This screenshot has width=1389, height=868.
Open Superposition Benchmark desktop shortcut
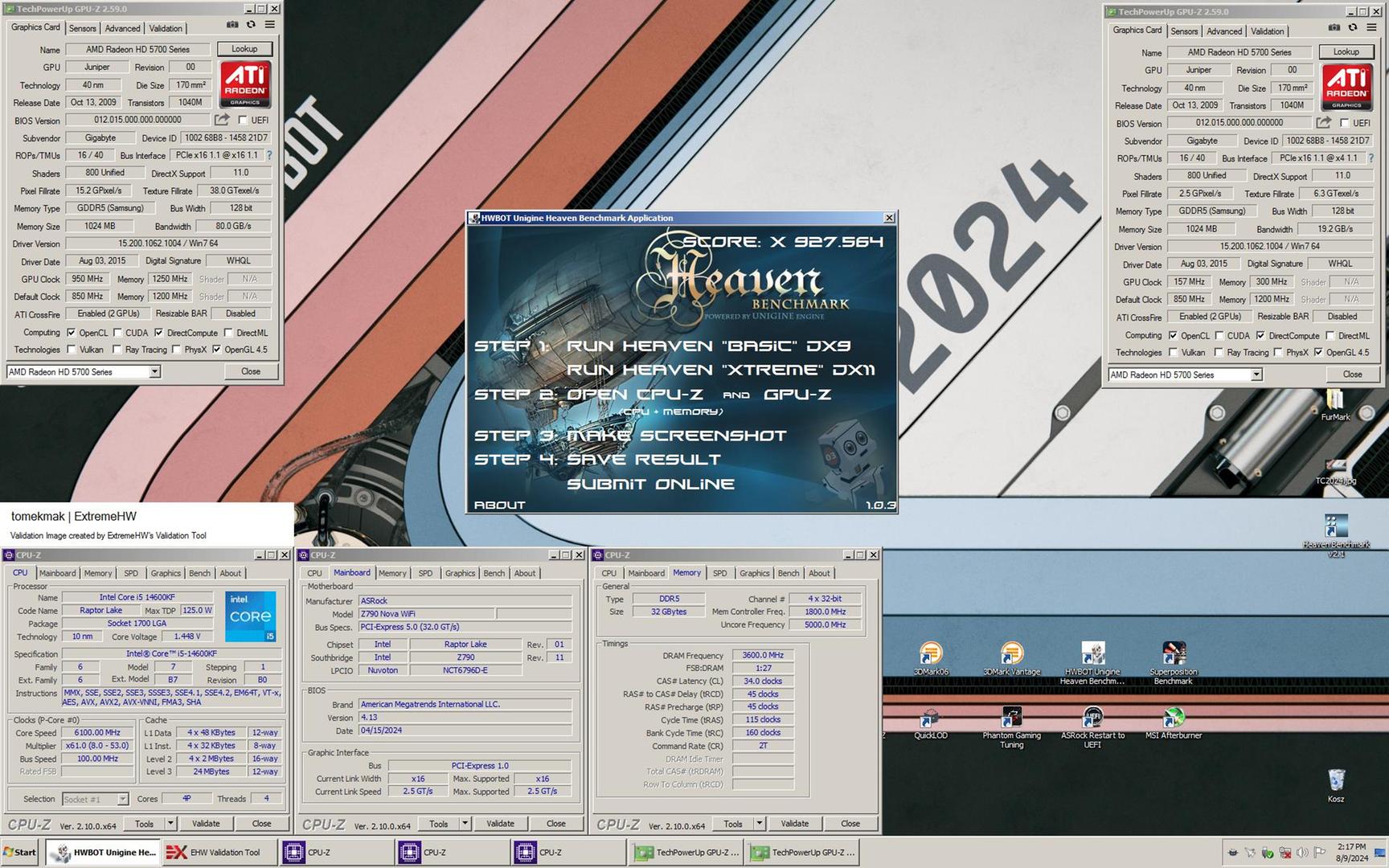pos(1173,663)
